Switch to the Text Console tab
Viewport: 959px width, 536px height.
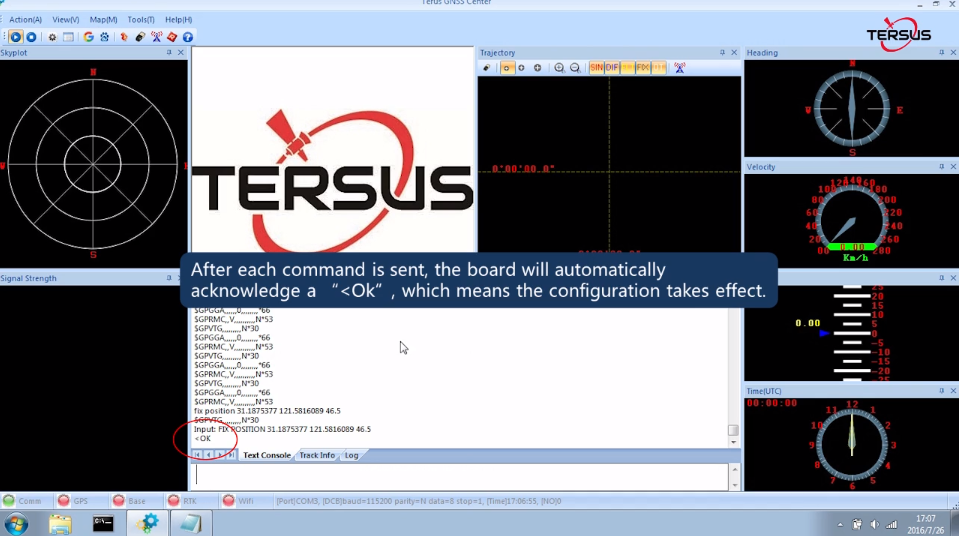(x=267, y=455)
